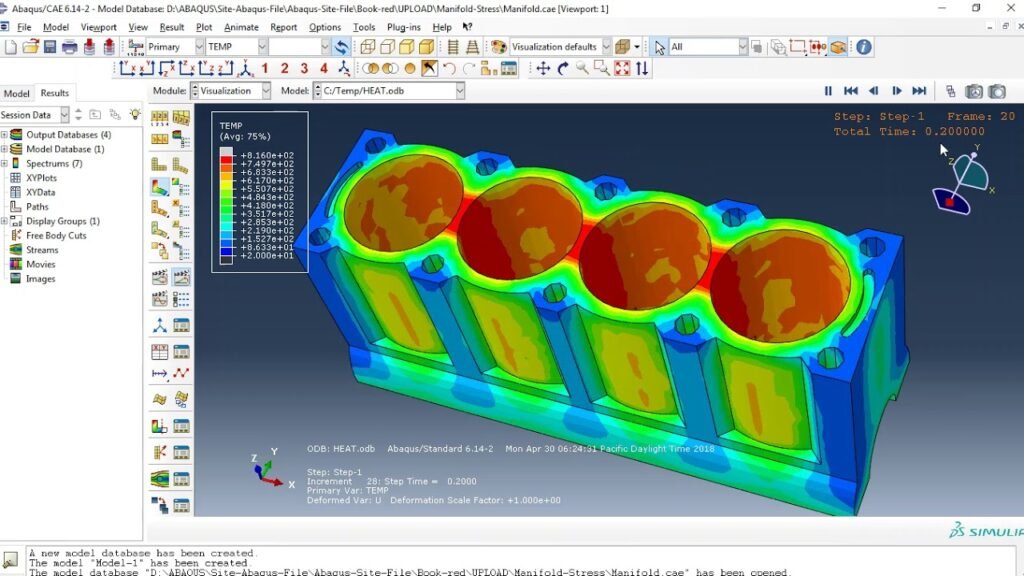Click the Save model database icon

(50, 47)
